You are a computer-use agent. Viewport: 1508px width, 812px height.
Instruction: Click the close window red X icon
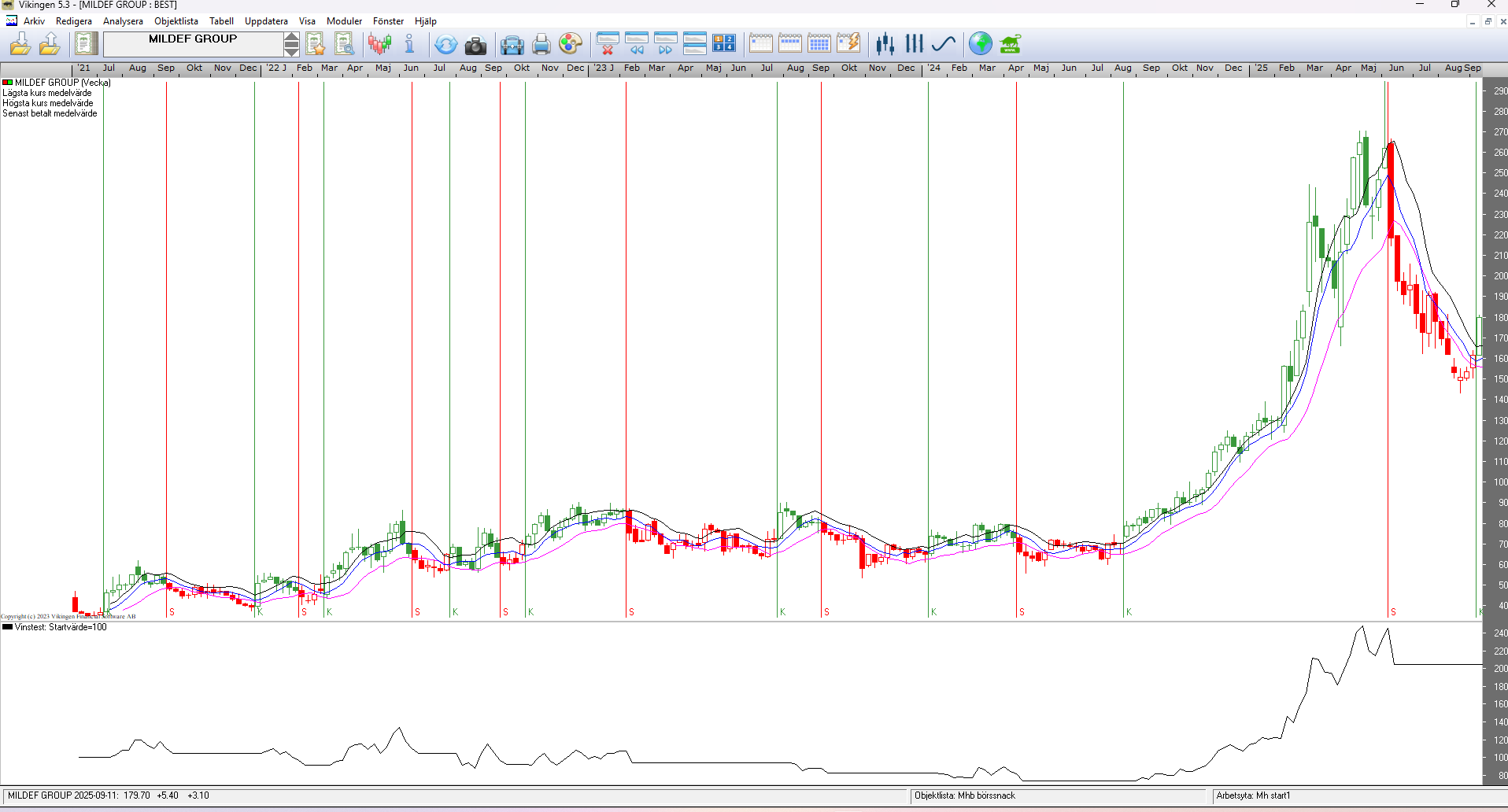click(x=608, y=43)
